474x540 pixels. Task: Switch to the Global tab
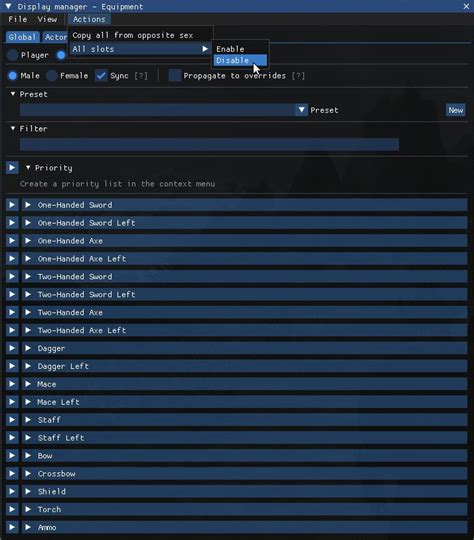pos(22,37)
